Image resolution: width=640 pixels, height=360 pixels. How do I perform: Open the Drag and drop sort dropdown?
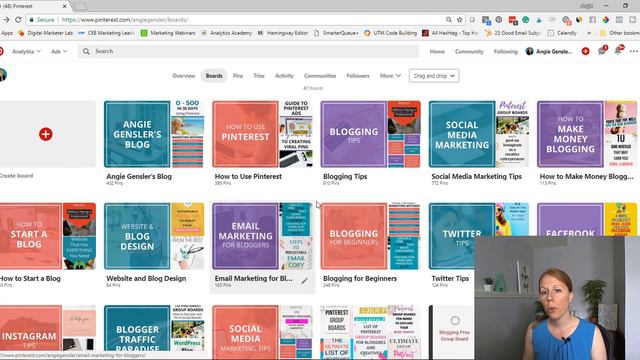[434, 76]
